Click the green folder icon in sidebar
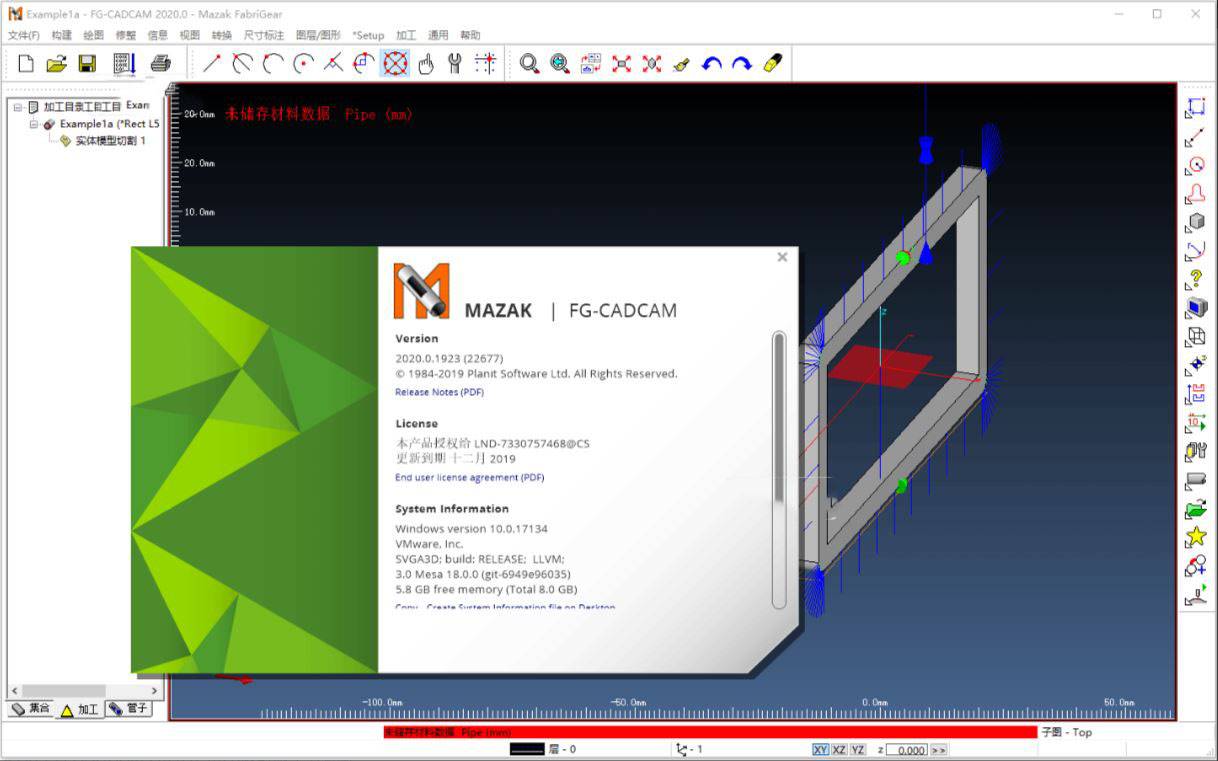This screenshot has height=761, width=1218. (1195, 509)
